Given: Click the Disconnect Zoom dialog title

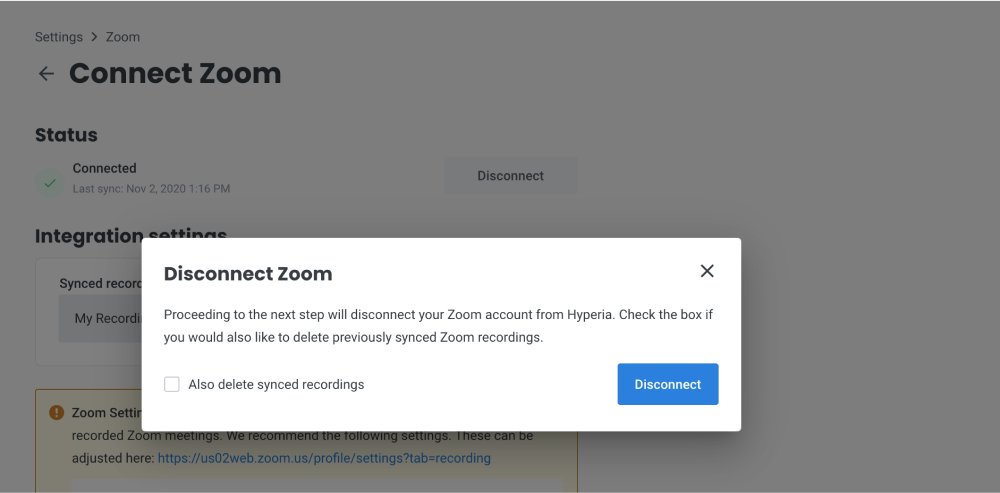Looking at the screenshot, I should point(248,274).
